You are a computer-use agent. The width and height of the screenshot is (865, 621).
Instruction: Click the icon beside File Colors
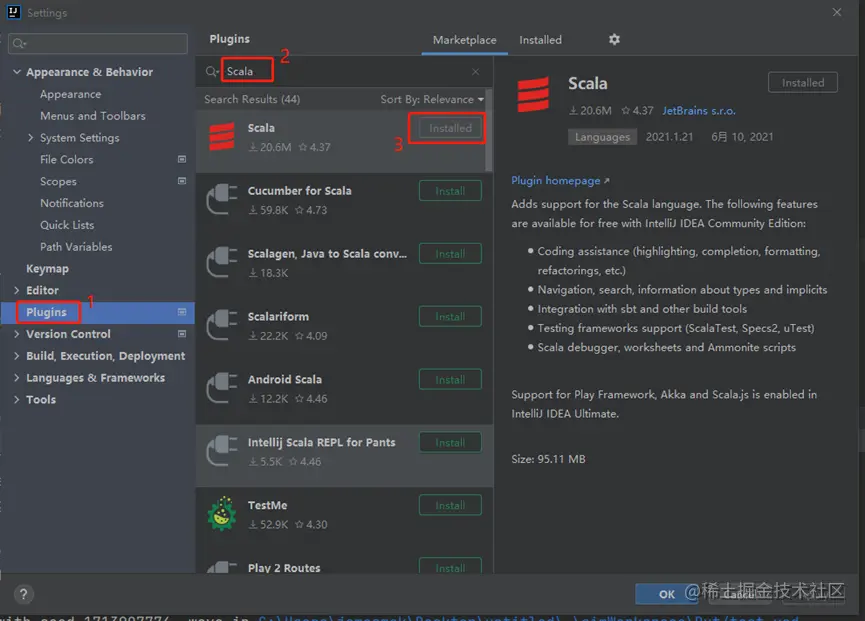182,160
